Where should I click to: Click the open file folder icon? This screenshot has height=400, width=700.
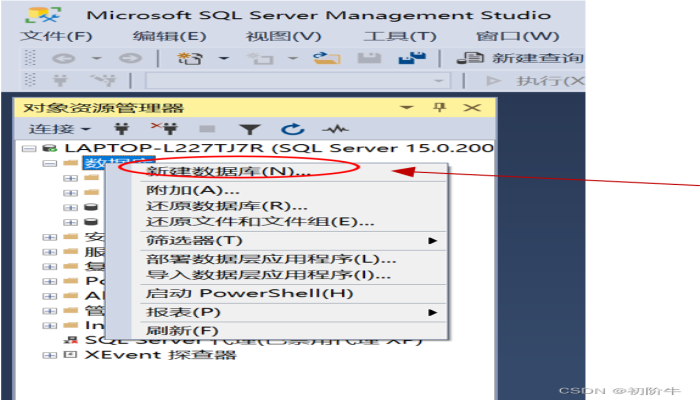pyautogui.click(x=327, y=58)
